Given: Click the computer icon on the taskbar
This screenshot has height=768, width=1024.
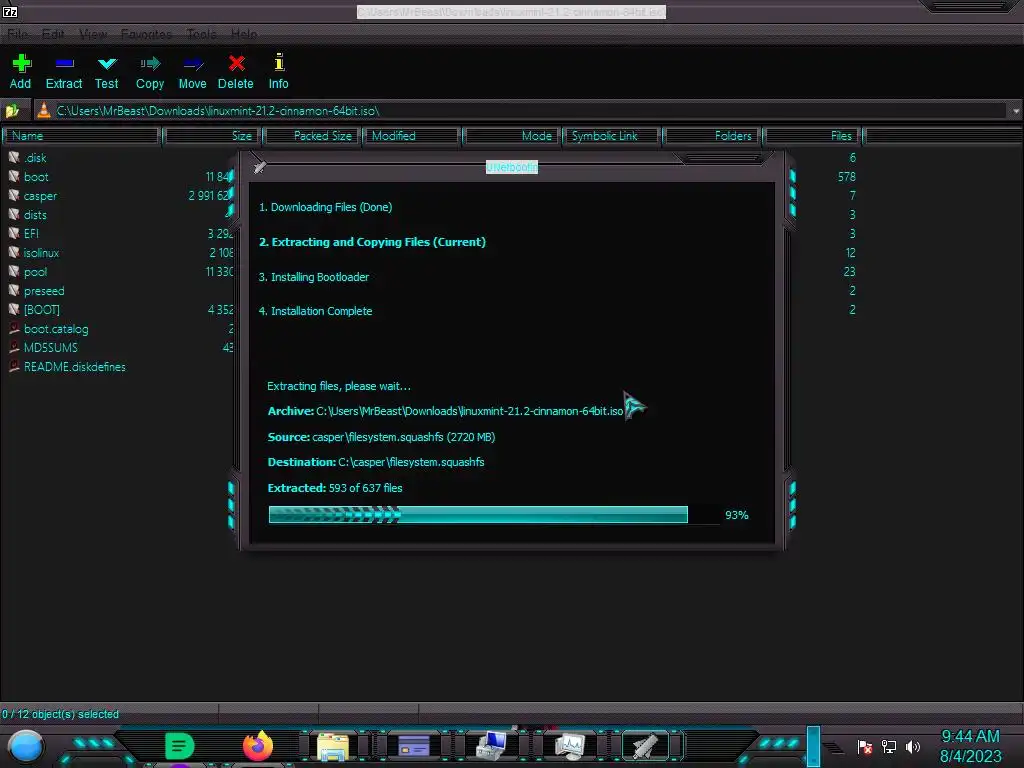Looking at the screenshot, I should point(491,745).
